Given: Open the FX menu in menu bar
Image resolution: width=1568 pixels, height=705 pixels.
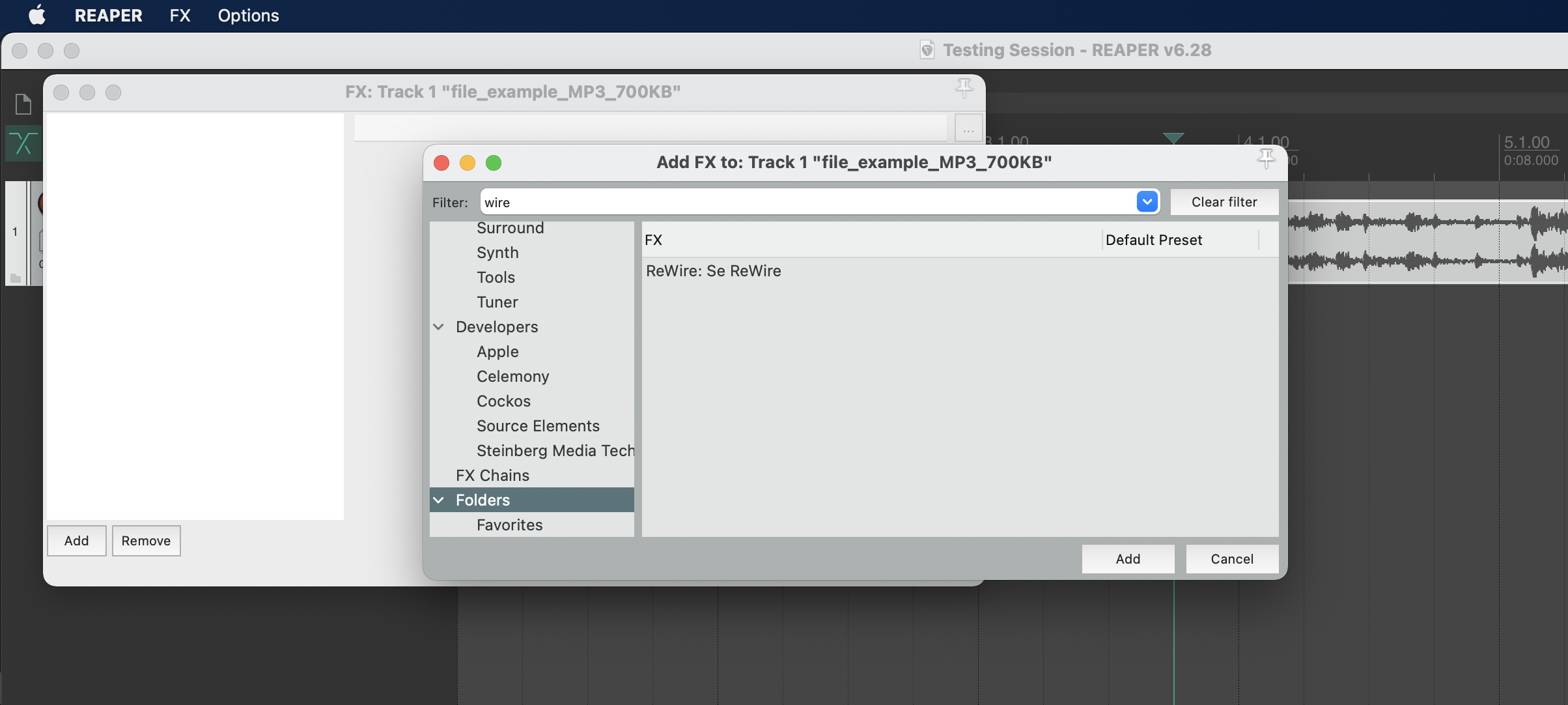Looking at the screenshot, I should coord(180,15).
